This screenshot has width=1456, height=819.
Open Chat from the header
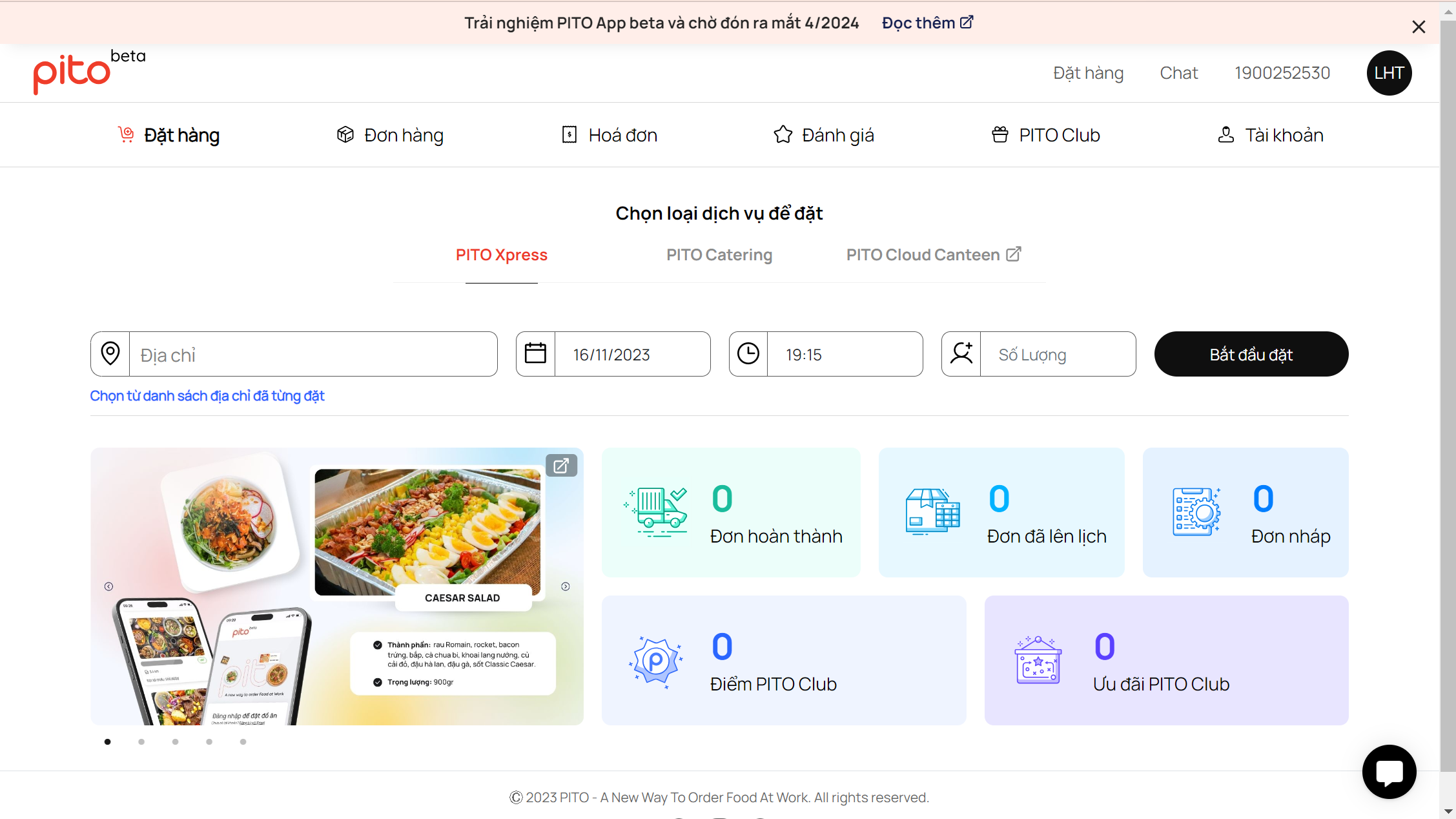[1178, 73]
